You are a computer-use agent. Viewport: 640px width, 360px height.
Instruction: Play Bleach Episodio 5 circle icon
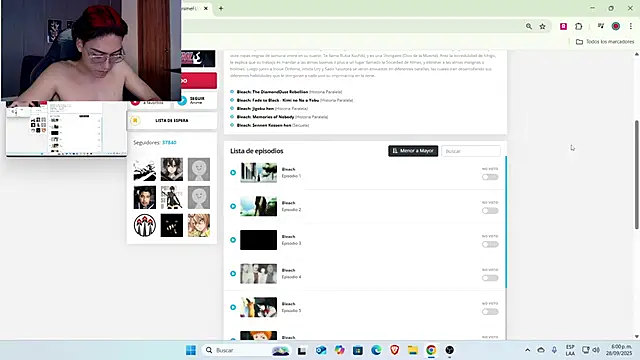(233, 307)
